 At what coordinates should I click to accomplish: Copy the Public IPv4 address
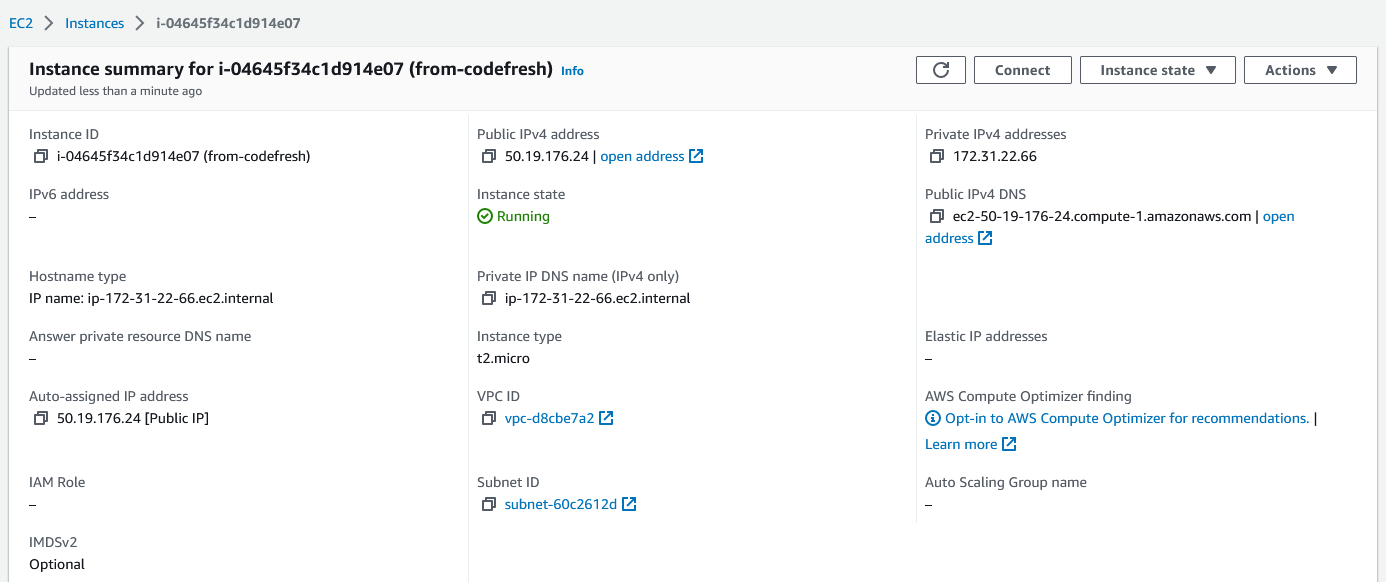click(489, 157)
